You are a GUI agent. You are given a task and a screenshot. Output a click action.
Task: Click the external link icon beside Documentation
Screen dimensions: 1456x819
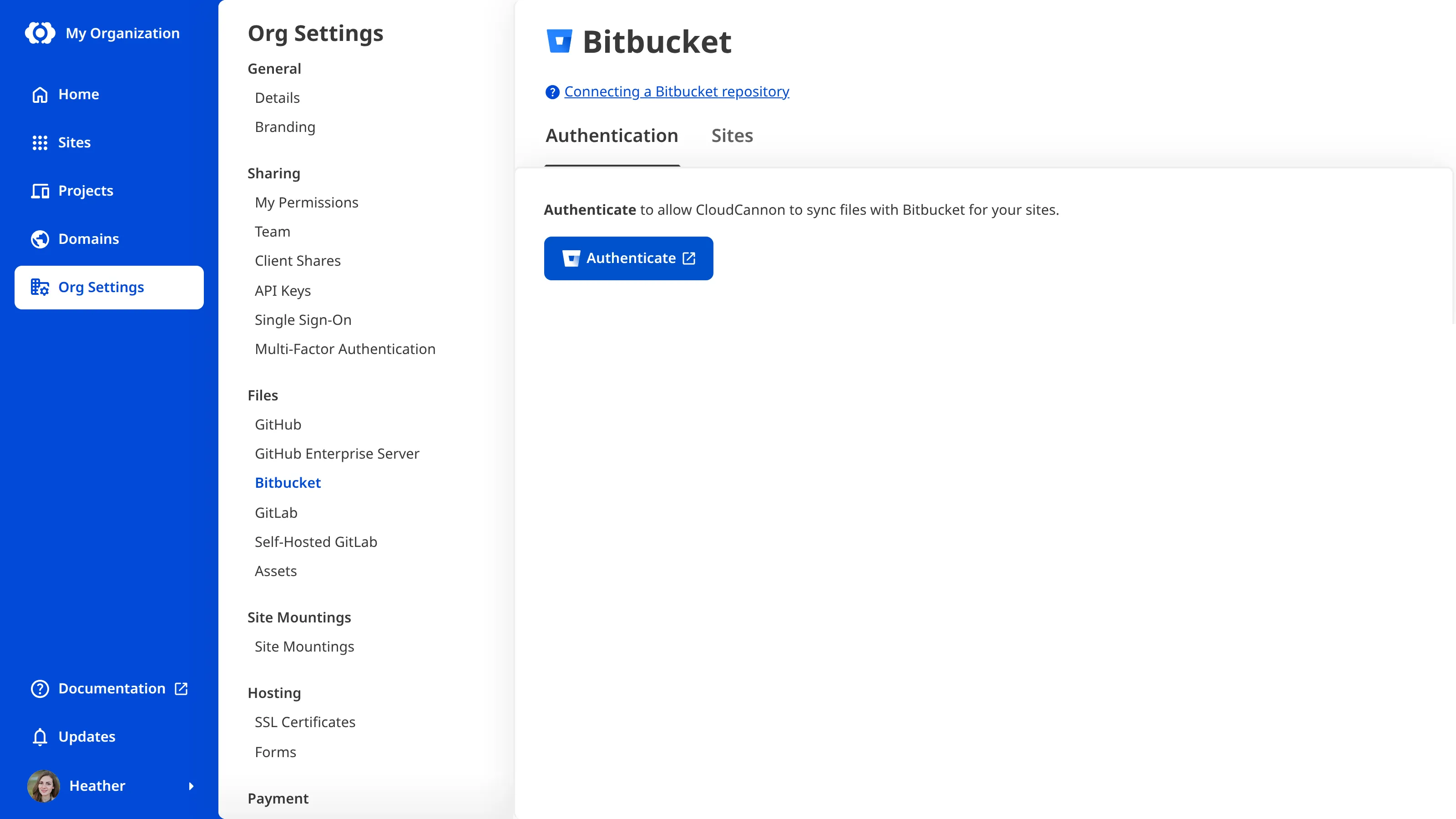pyautogui.click(x=181, y=688)
